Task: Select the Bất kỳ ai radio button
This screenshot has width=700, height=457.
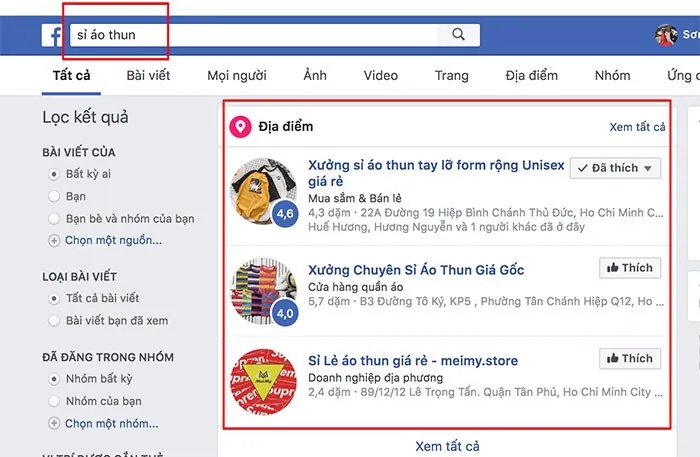Action: click(54, 174)
